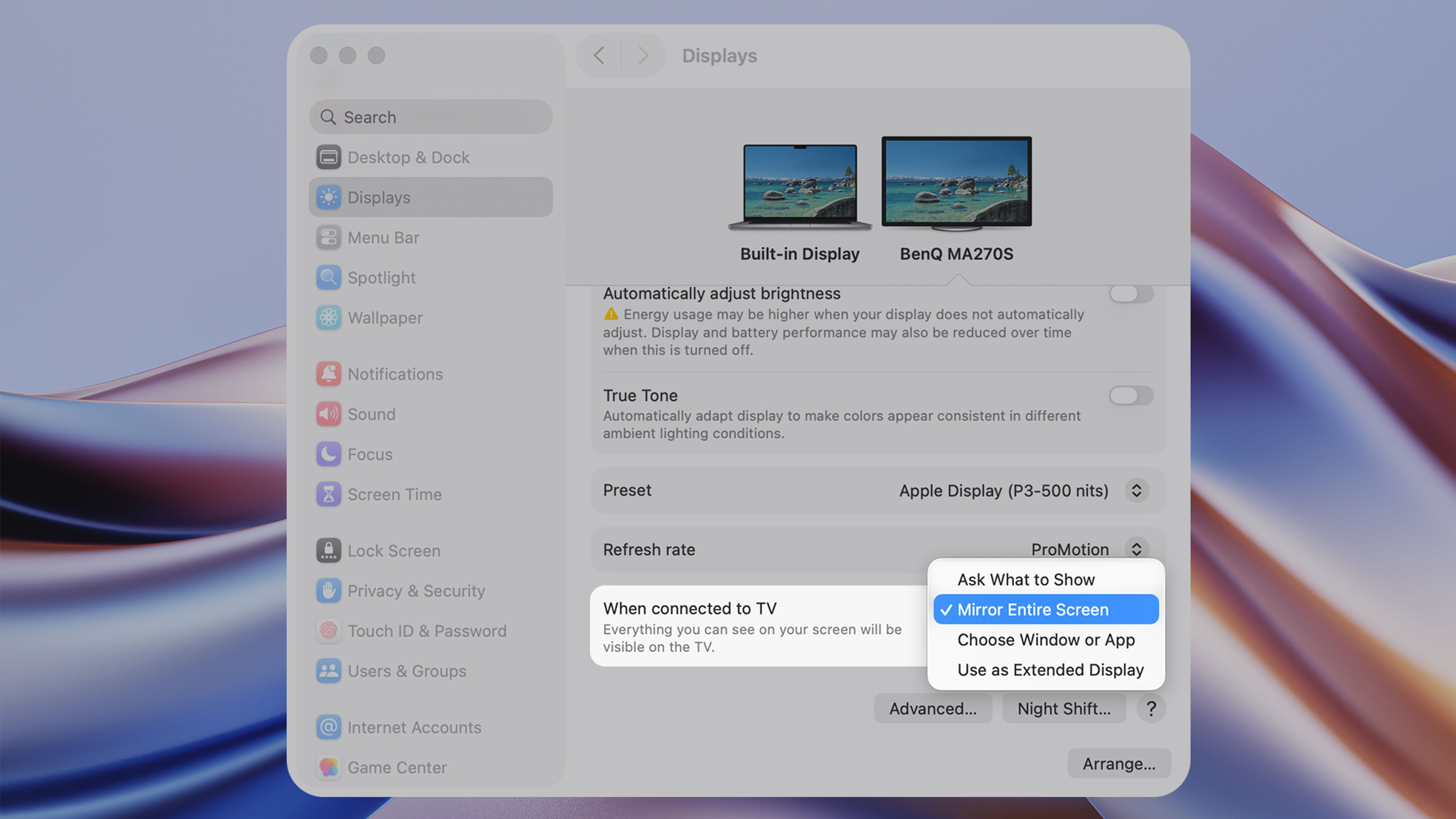Click the Menu Bar sidebar icon
Viewport: 1456px width, 819px height.
[328, 237]
